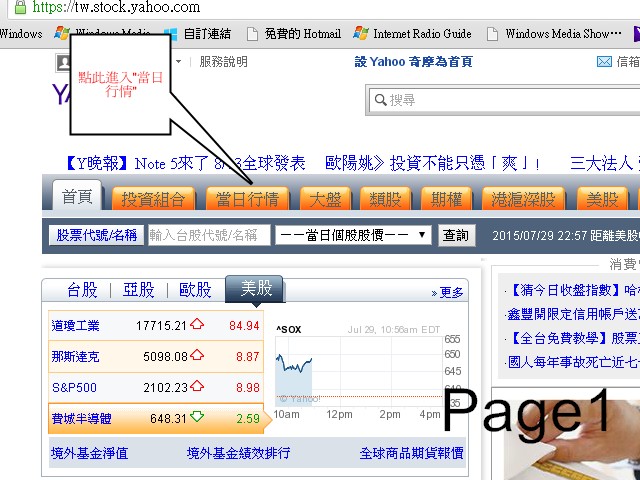
Task: Open the 【Y晚報】Note 5來了 headline
Action: 185,163
